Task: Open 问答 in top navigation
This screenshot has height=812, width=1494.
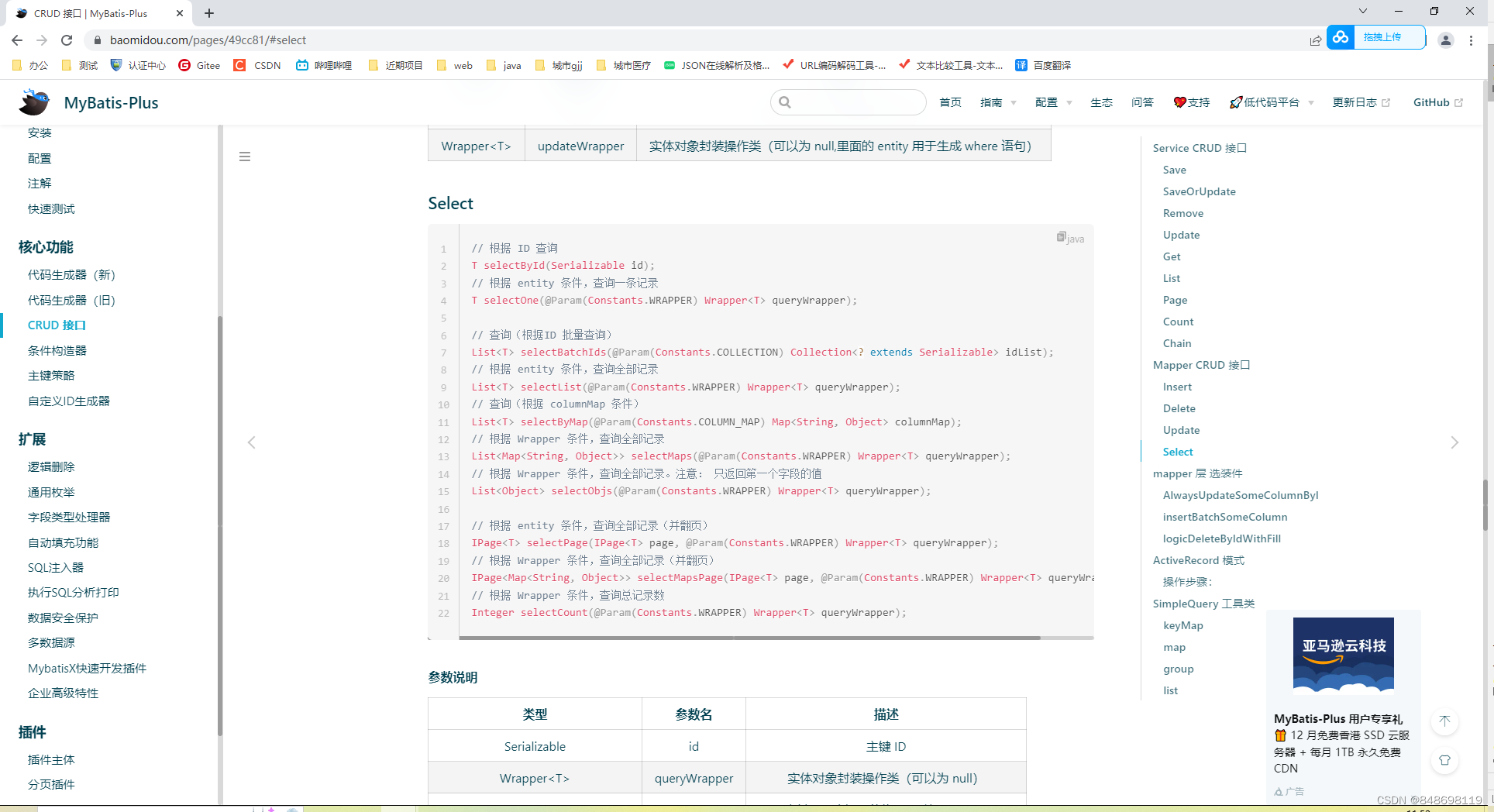Action: tap(1142, 102)
